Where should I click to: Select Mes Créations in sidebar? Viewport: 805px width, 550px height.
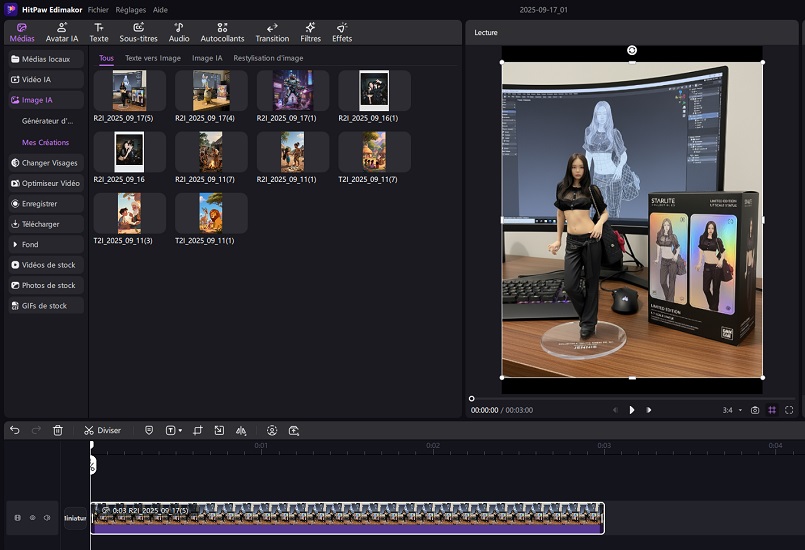pos(45,142)
